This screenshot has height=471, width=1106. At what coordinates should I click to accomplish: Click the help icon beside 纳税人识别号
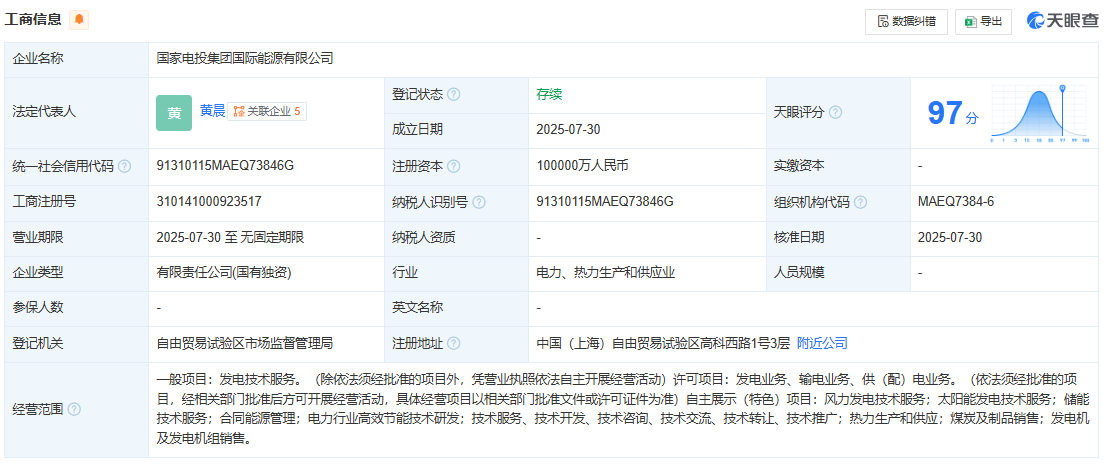(479, 202)
